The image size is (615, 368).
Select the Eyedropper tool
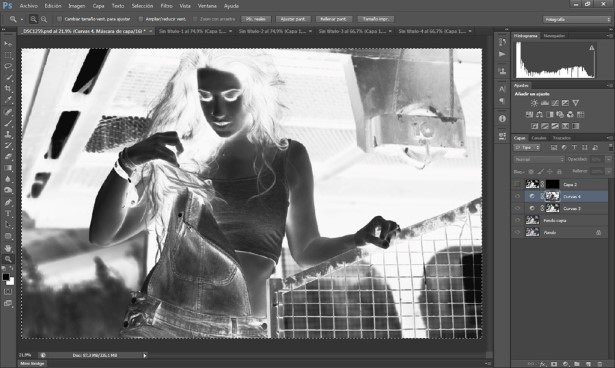coord(8,100)
